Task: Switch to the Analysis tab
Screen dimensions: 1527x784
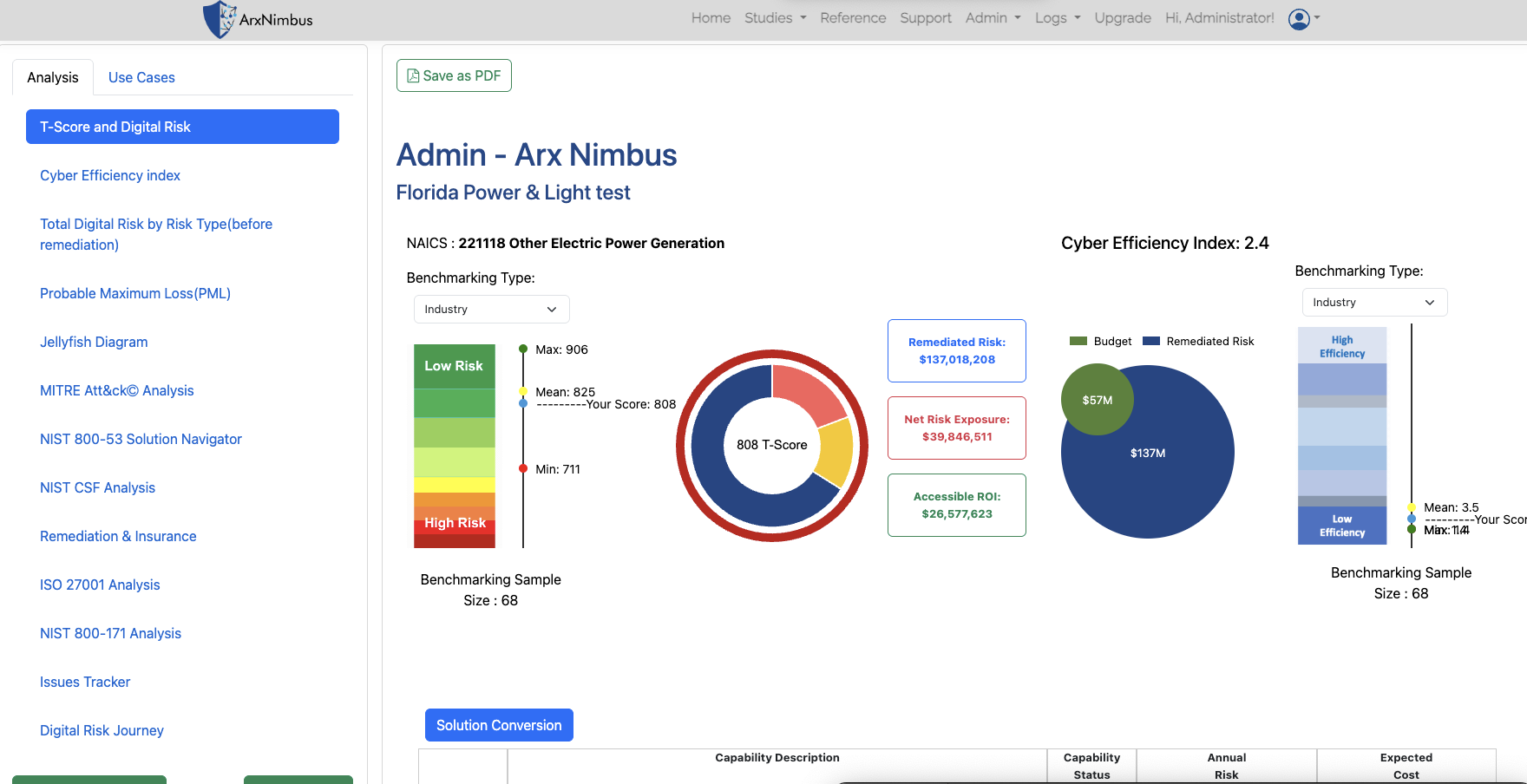Action: pyautogui.click(x=53, y=77)
